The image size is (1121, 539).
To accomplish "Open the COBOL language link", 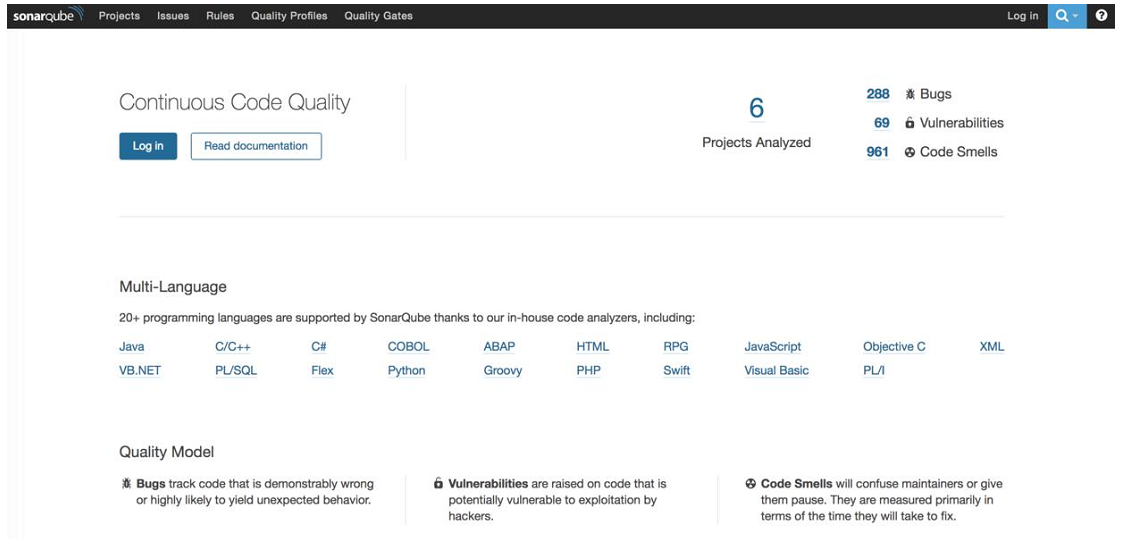I will click(409, 347).
